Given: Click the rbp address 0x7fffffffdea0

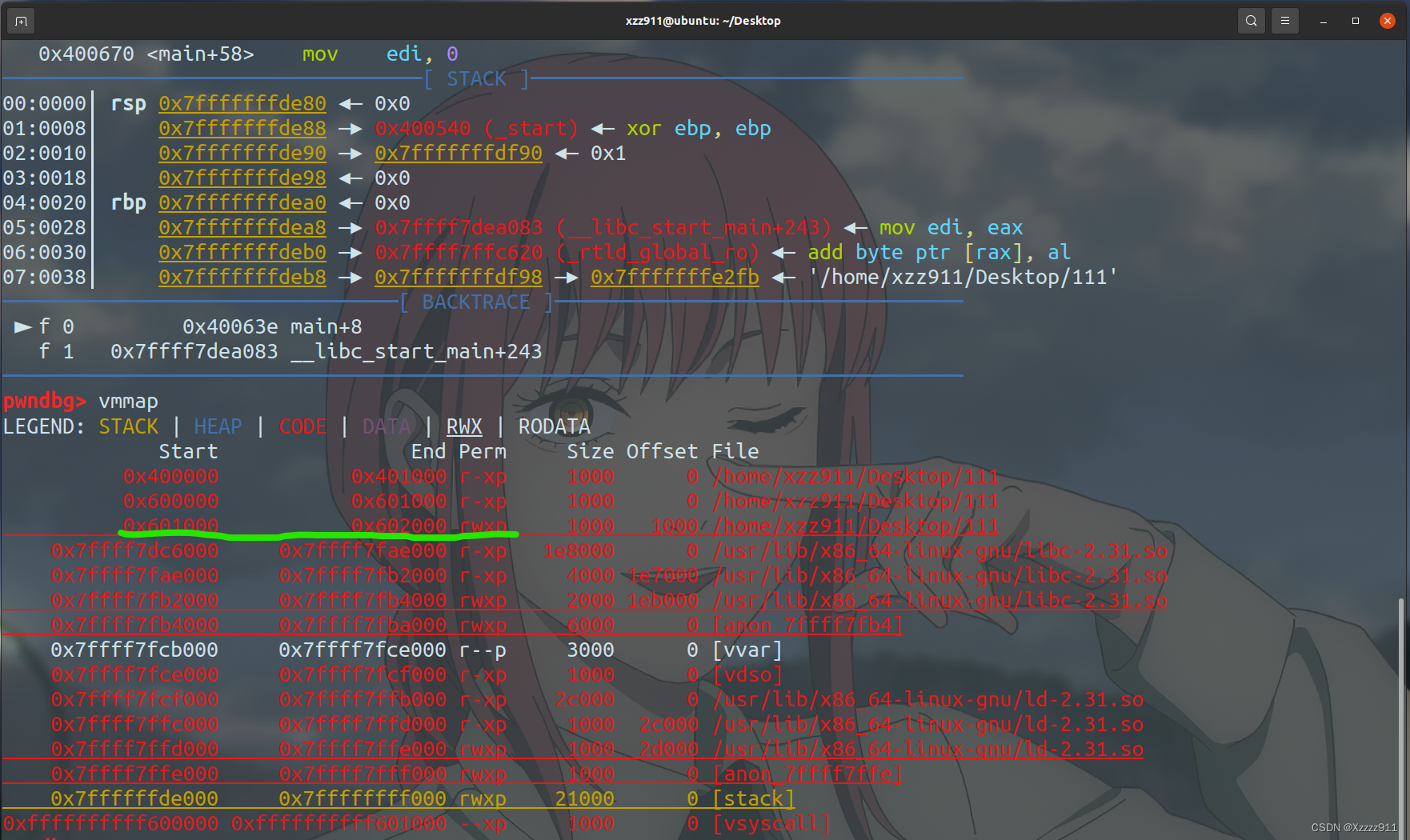Looking at the screenshot, I should coord(242,203).
